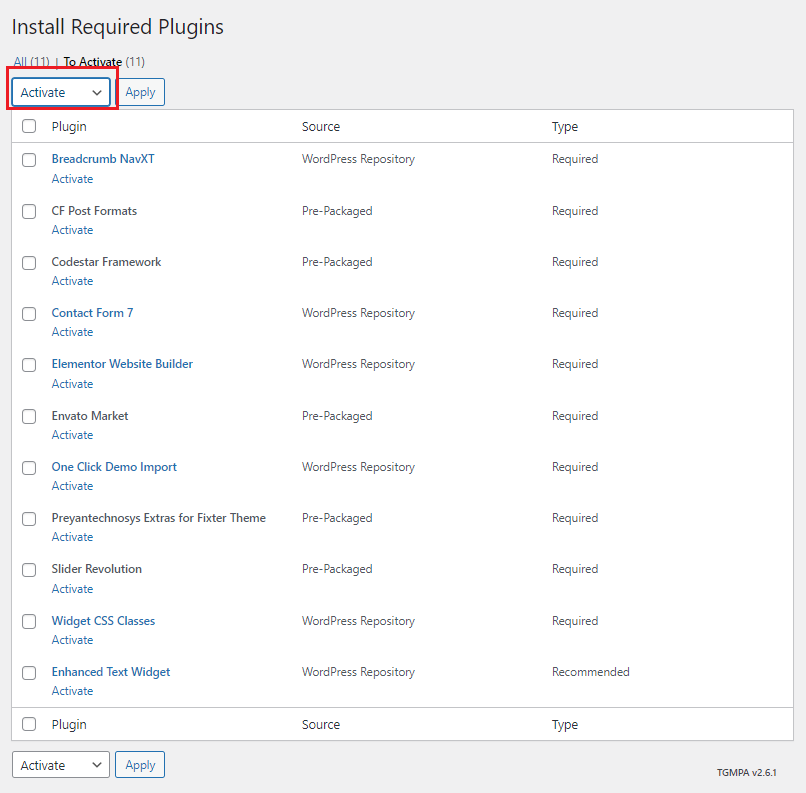Screen dimensions: 806x793
Task: Click WordPress Repository source for Breadcrumb NavXT
Action: pos(358,159)
